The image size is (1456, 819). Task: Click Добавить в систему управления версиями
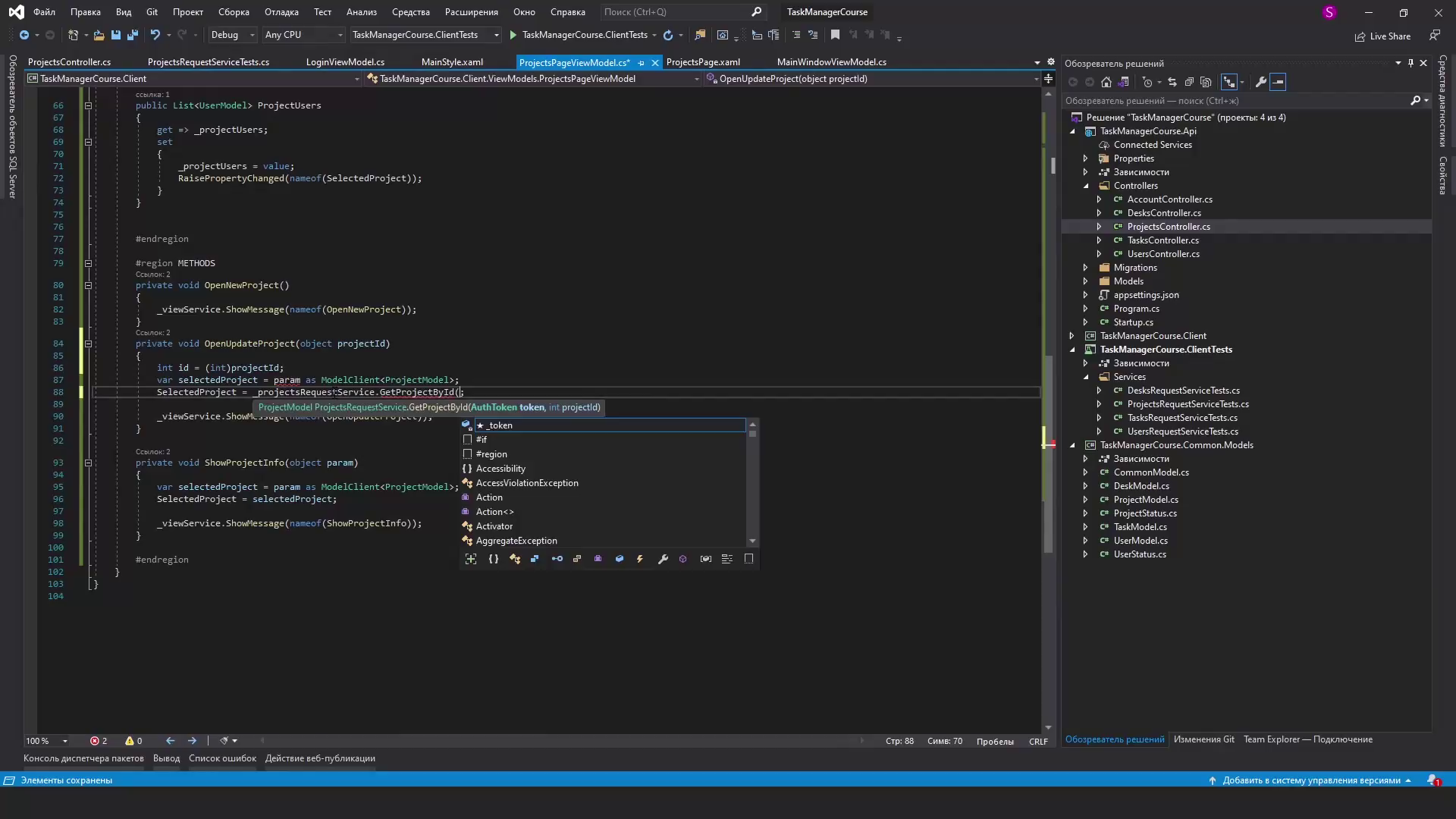[1311, 780]
